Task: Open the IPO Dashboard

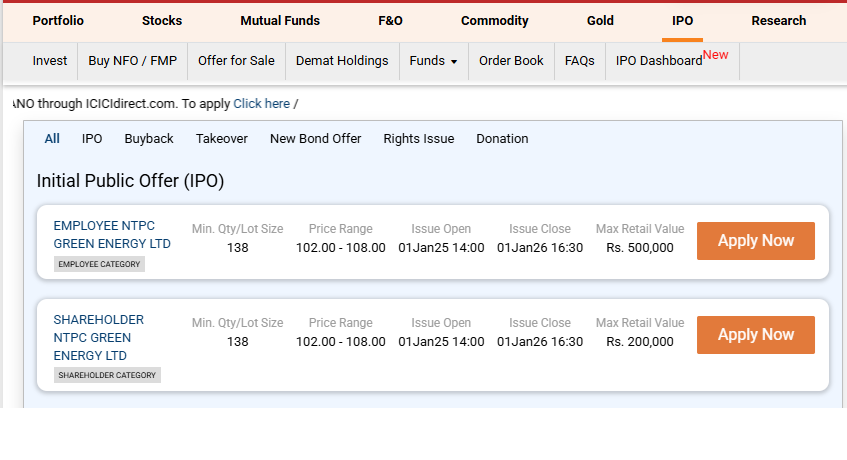Action: (659, 61)
